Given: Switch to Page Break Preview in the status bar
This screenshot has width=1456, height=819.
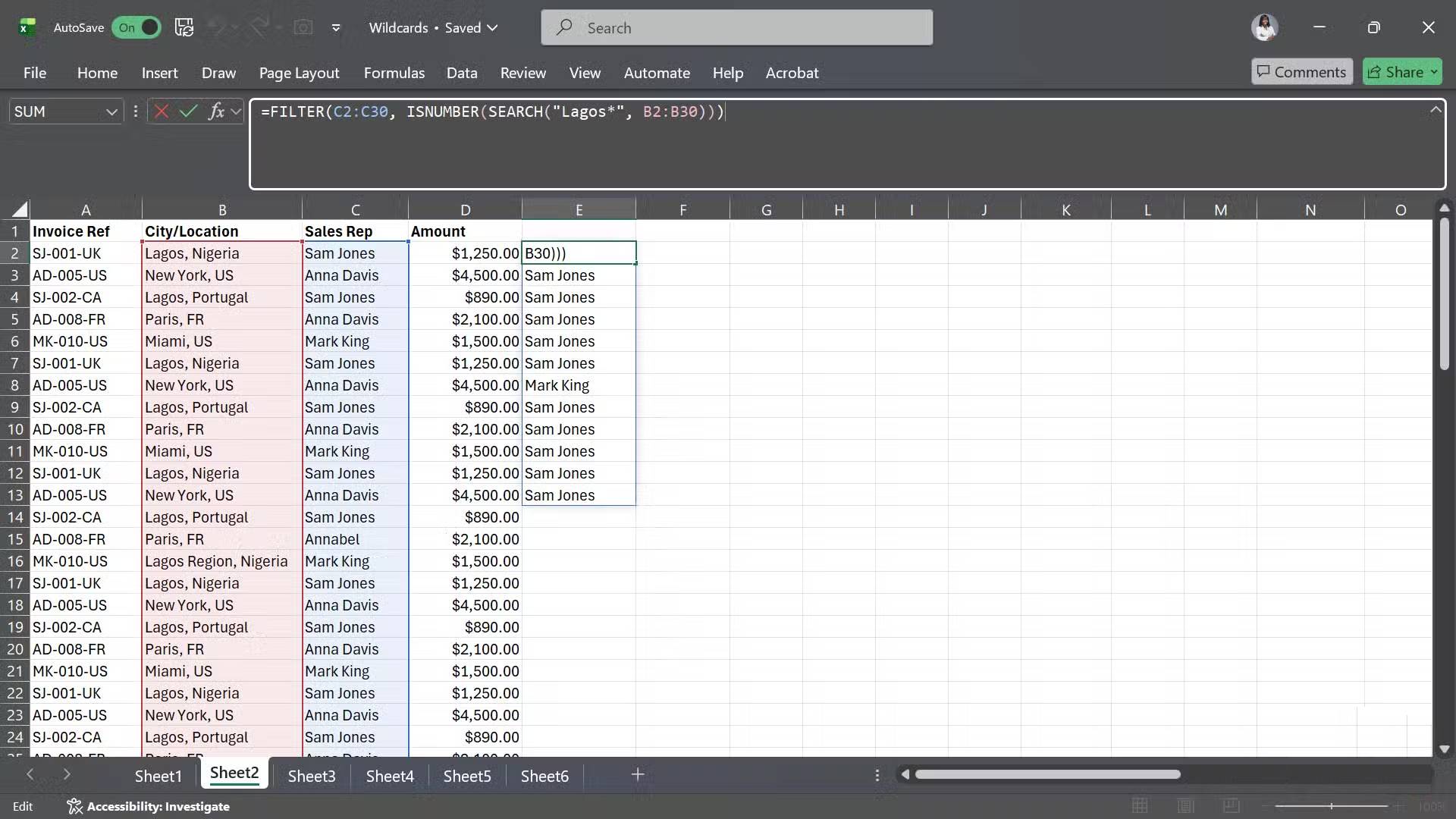Looking at the screenshot, I should pos(1232,805).
